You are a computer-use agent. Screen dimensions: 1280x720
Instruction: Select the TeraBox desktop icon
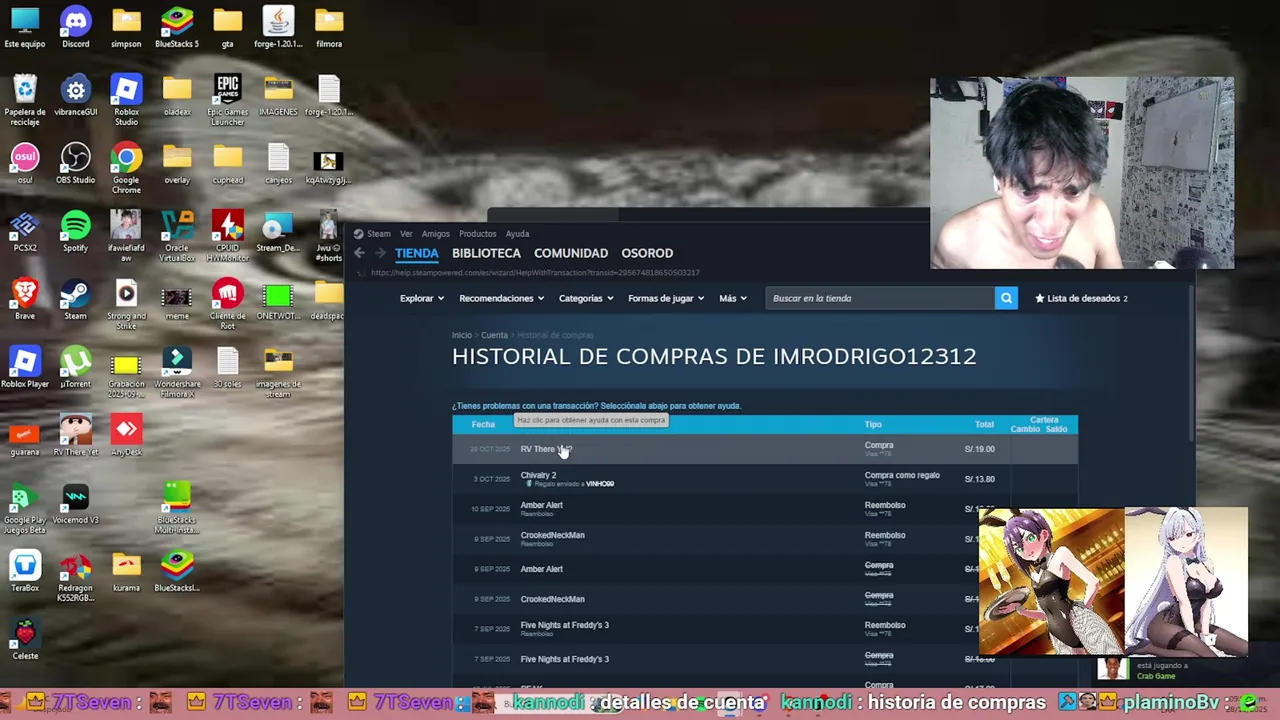(x=25, y=571)
